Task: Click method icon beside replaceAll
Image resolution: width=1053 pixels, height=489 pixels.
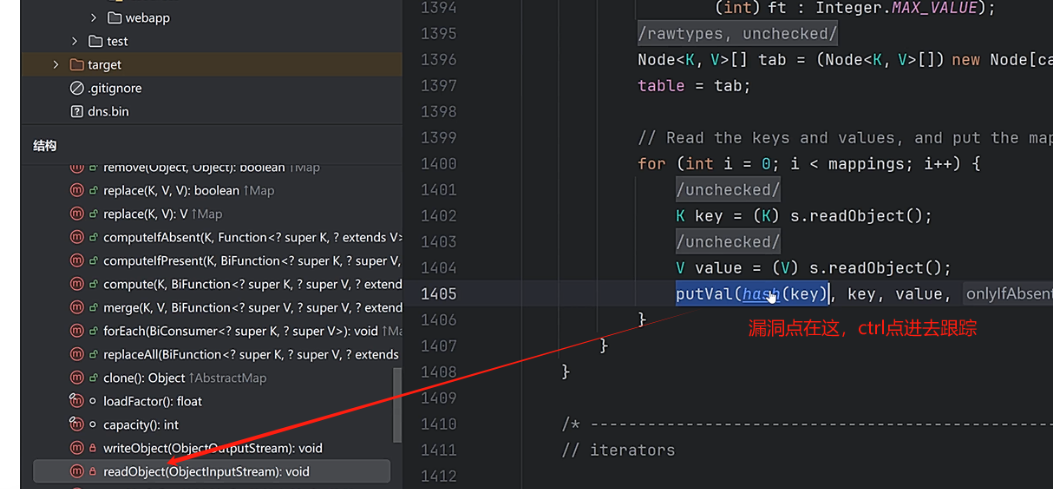Action: (77, 355)
